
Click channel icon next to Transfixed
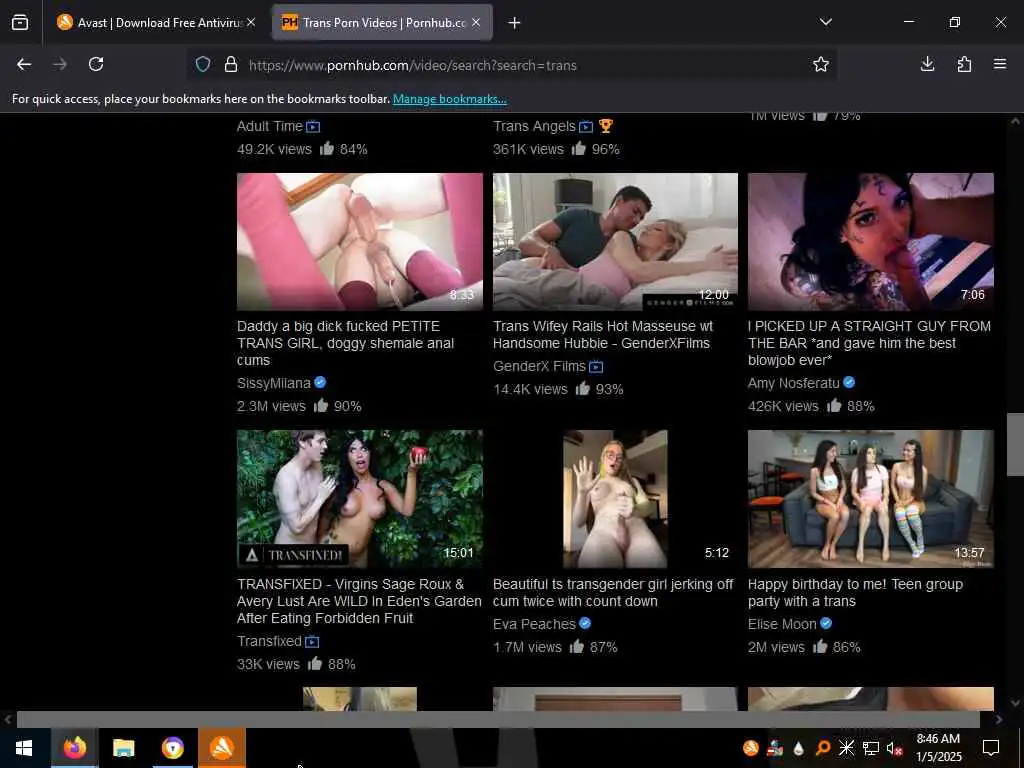pyautogui.click(x=312, y=642)
